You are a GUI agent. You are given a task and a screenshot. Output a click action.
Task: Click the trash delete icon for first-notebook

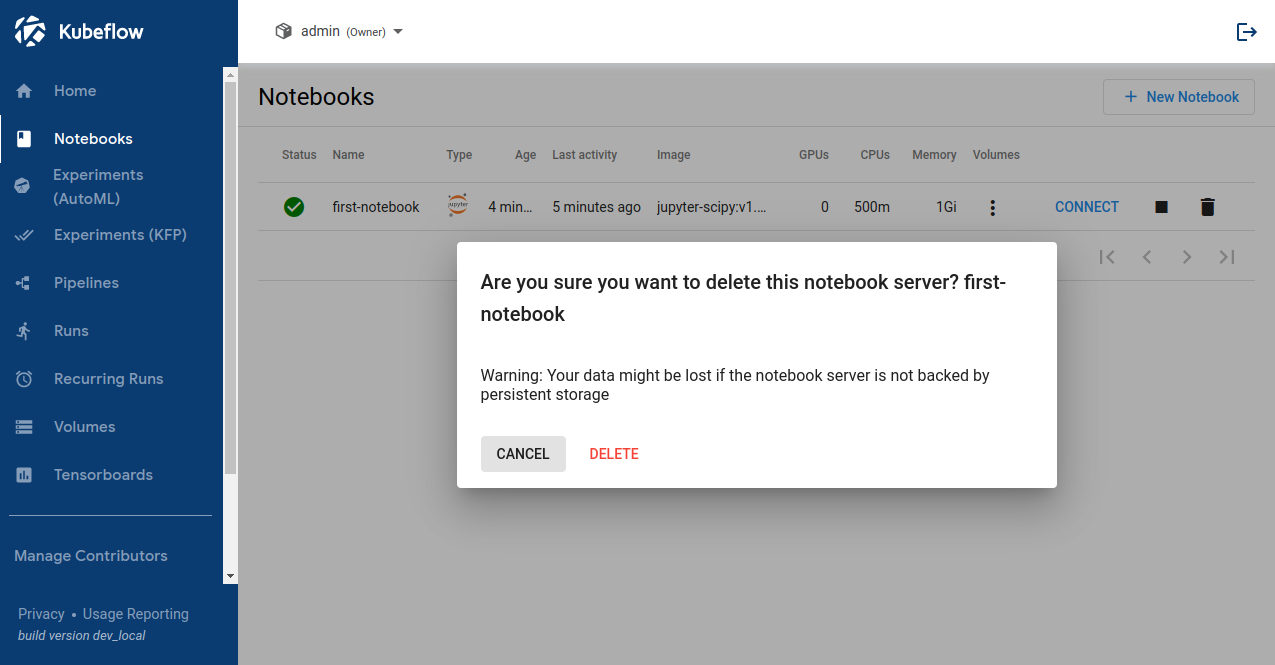coord(1207,207)
